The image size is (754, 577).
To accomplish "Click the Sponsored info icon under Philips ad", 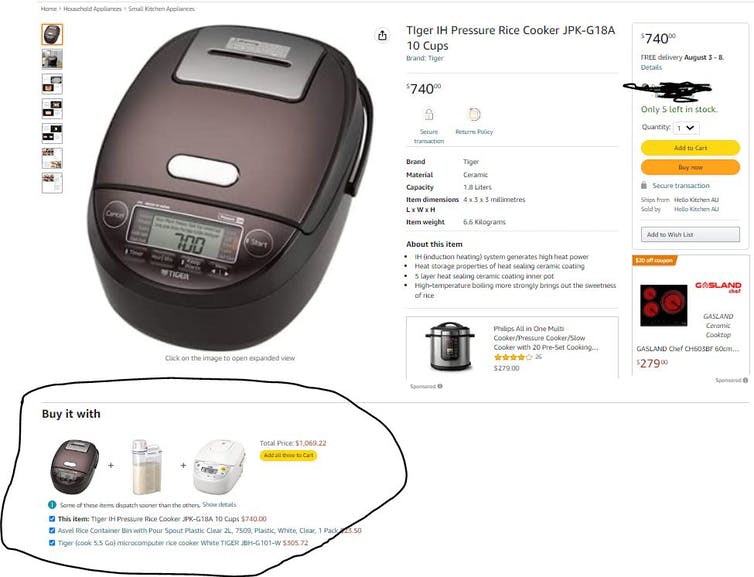I will (440, 386).
